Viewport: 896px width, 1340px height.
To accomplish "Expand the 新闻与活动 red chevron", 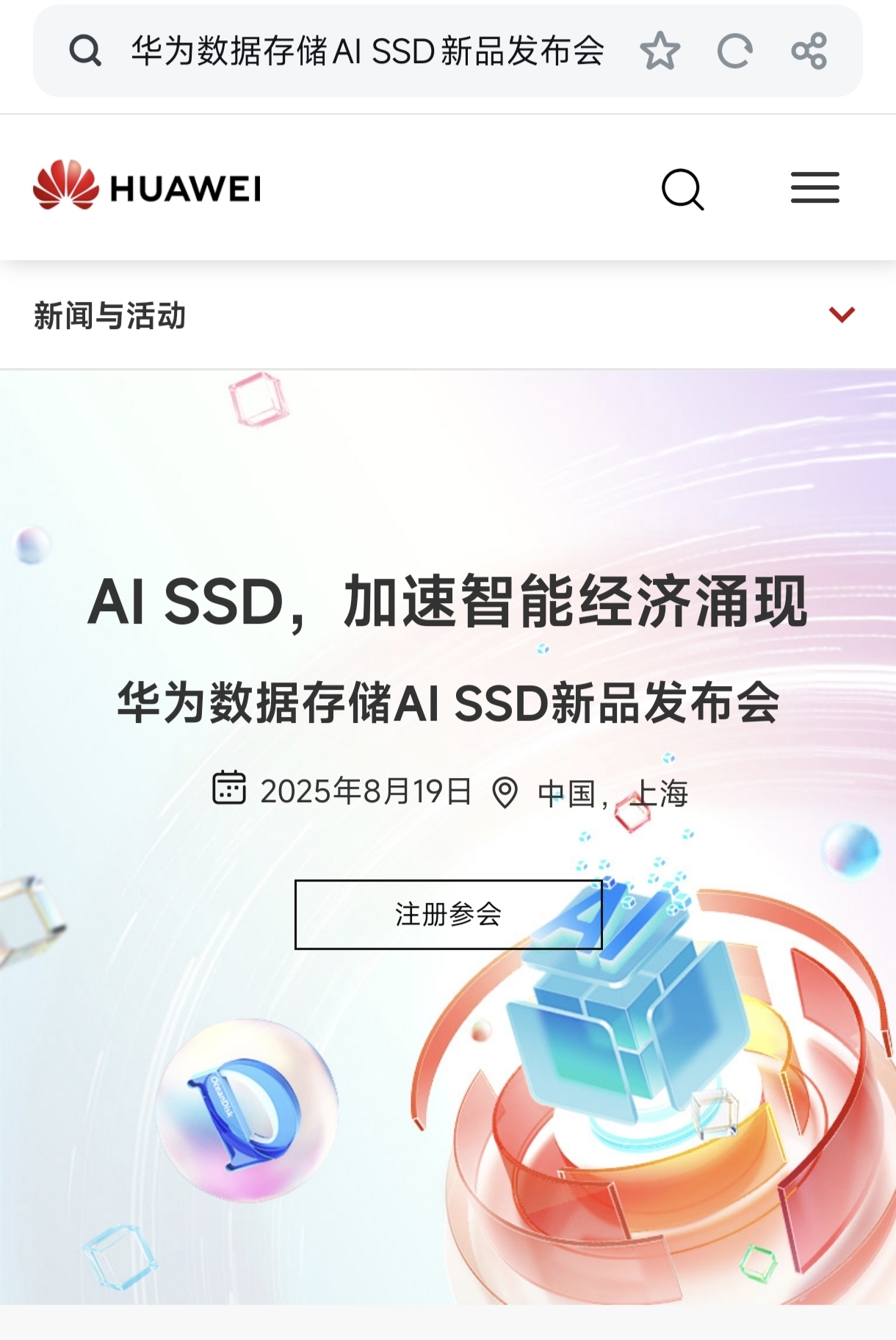I will click(842, 314).
